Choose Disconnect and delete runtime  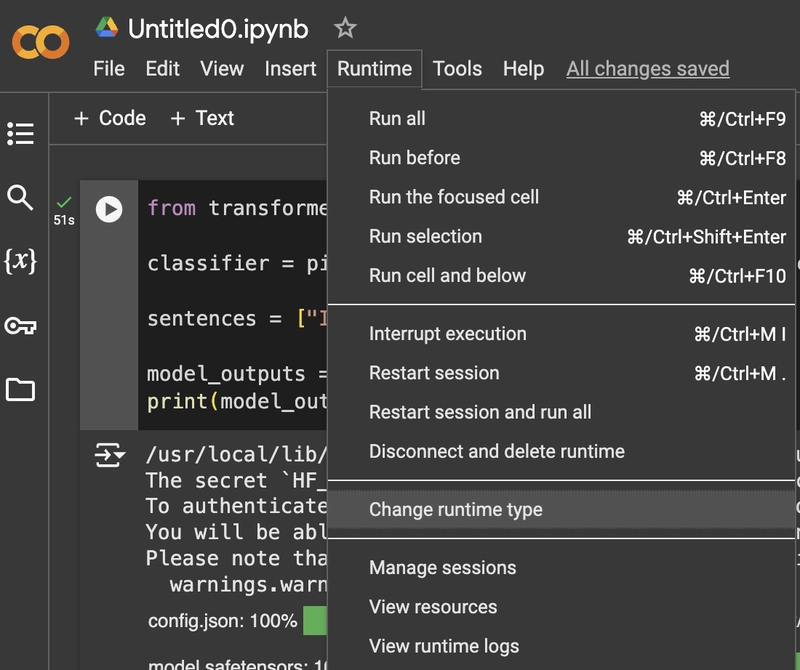pyautogui.click(x=561, y=452)
